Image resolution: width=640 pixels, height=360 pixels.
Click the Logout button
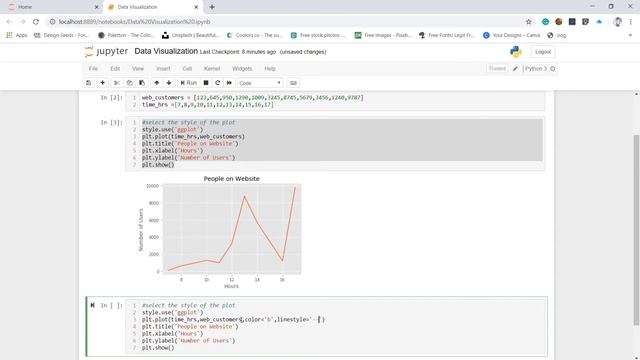click(543, 52)
